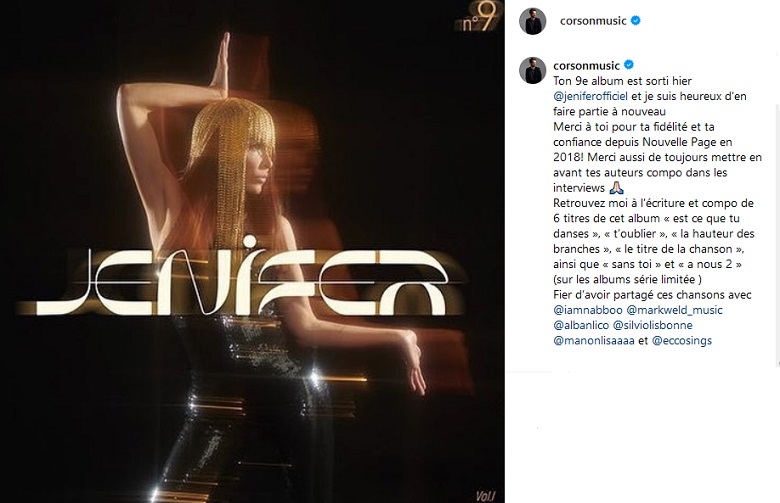Click the n°9 logo on album cover
This screenshot has width=780, height=503.
click(479, 20)
